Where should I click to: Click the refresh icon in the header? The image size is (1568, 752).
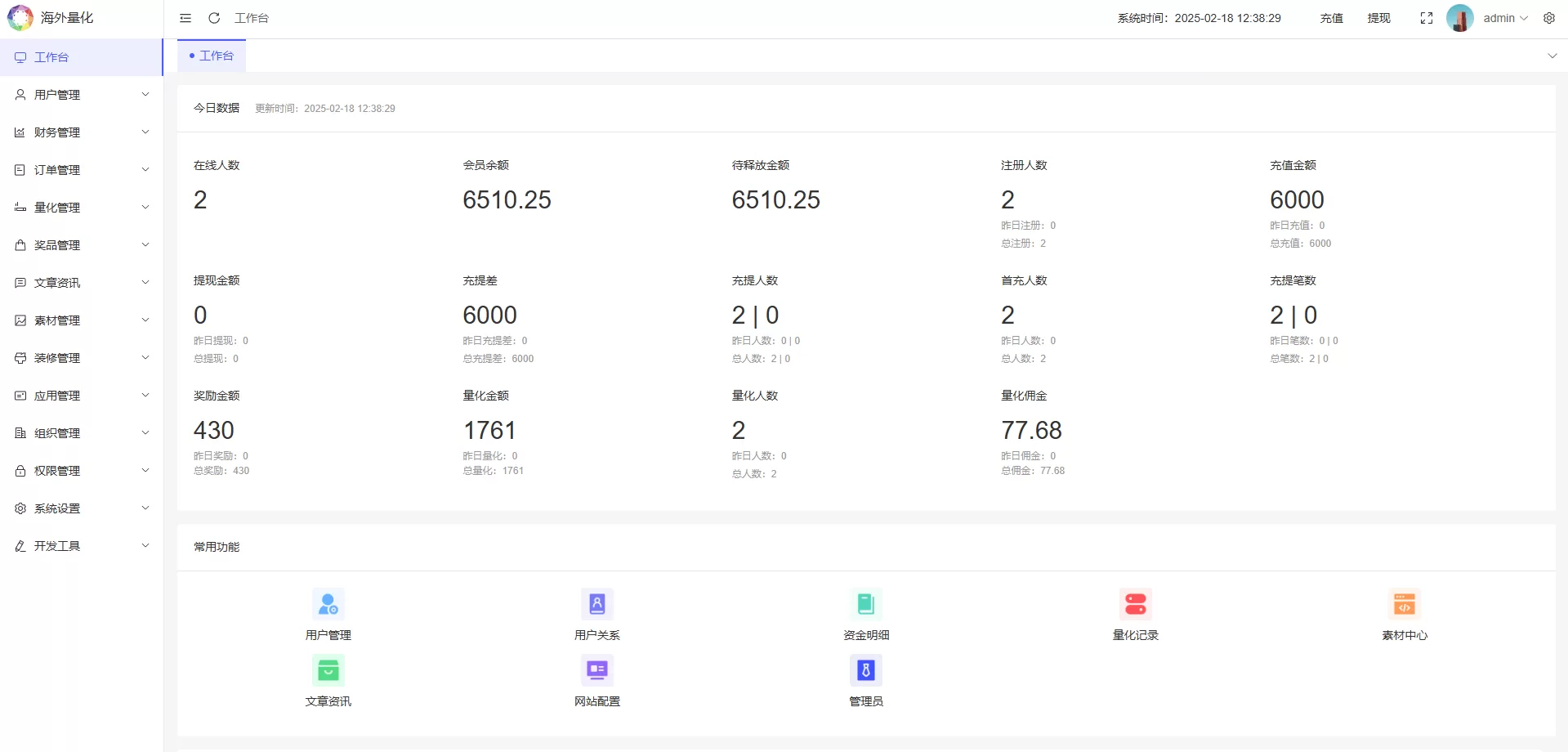[214, 18]
